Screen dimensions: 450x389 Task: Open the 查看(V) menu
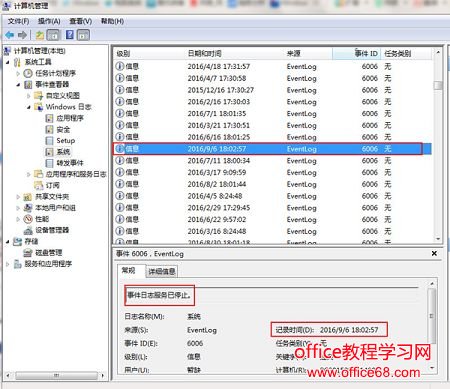(81, 21)
